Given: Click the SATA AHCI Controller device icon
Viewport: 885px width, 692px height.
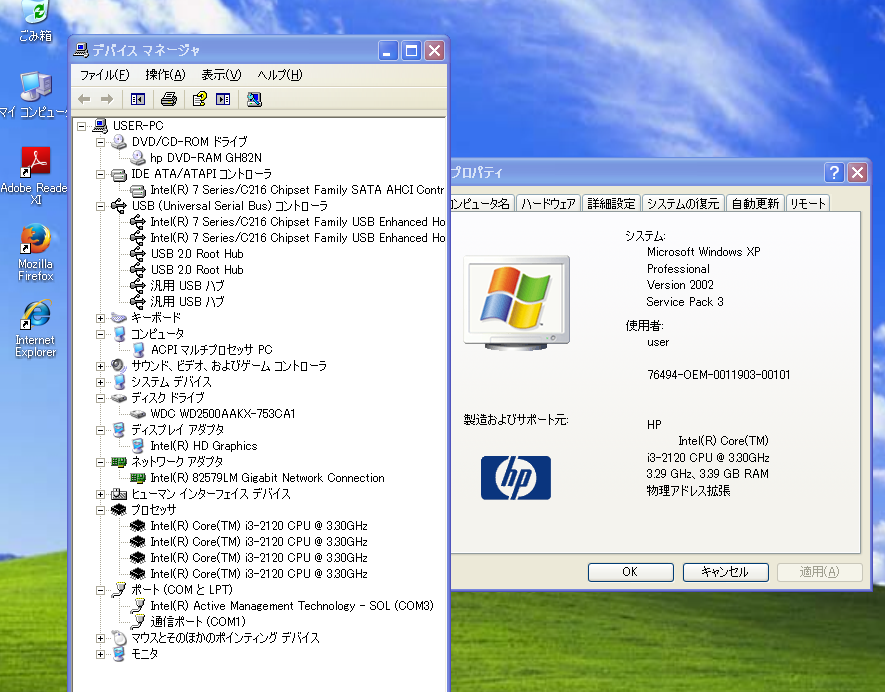Looking at the screenshot, I should 138,190.
